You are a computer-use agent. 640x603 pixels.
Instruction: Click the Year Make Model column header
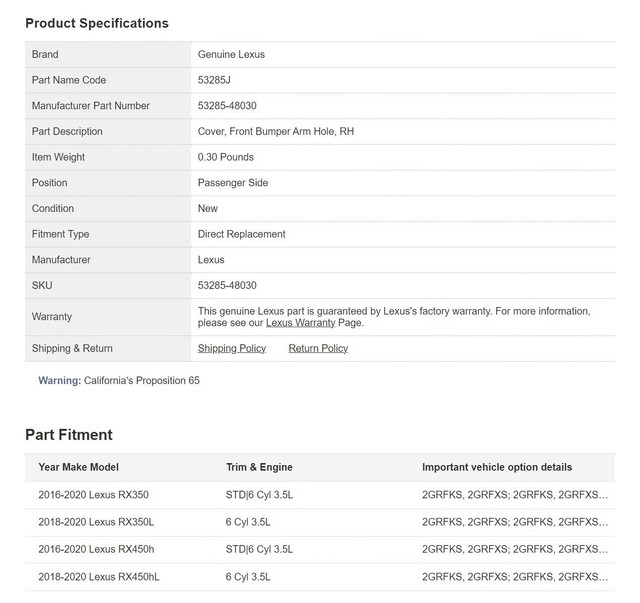[78, 467]
